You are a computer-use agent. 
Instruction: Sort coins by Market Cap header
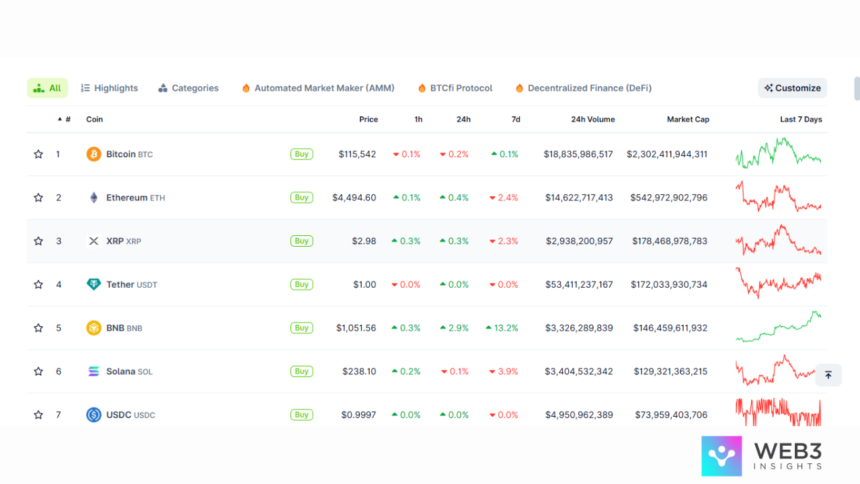tap(687, 119)
